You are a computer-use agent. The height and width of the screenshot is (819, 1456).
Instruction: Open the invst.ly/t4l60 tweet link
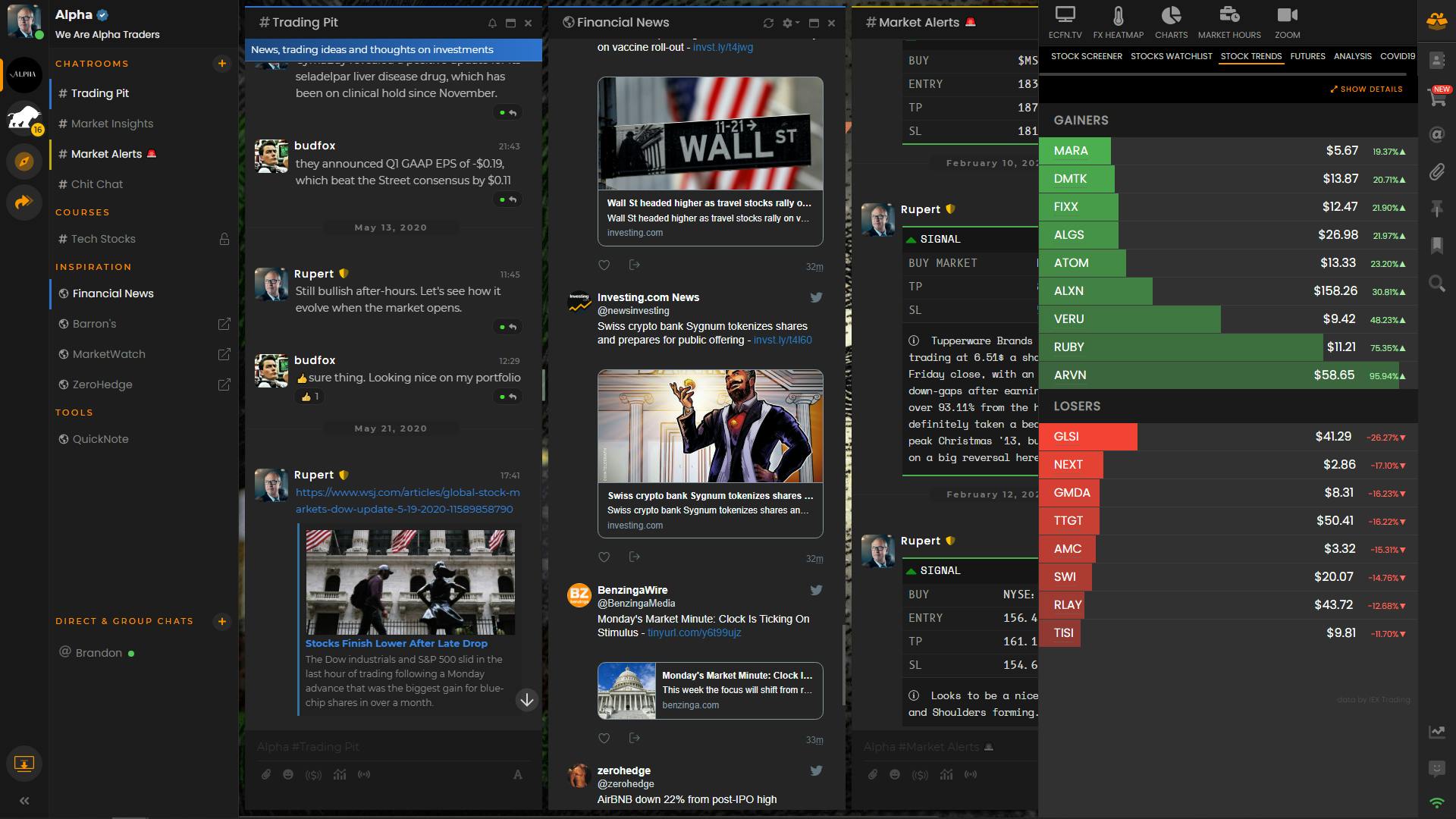pyautogui.click(x=783, y=340)
